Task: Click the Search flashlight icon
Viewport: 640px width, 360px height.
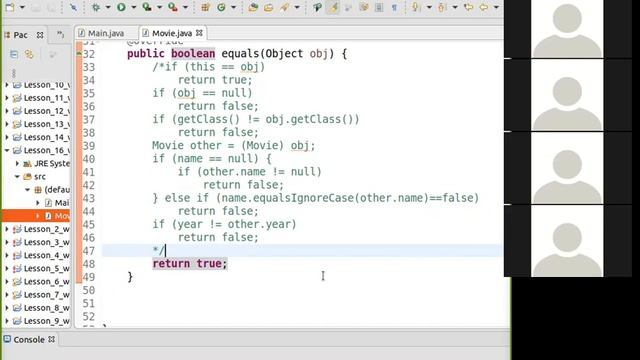Action: [284, 7]
